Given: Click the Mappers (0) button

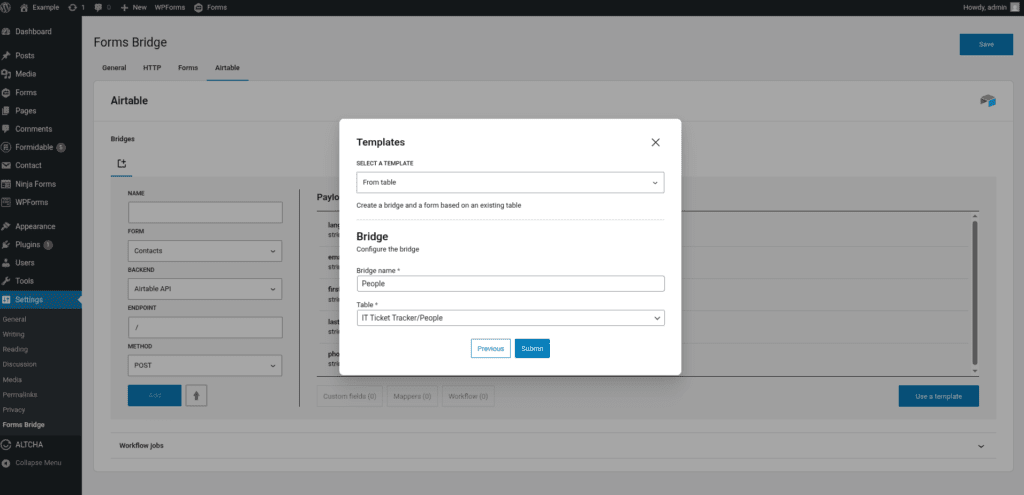Looking at the screenshot, I should (412, 396).
